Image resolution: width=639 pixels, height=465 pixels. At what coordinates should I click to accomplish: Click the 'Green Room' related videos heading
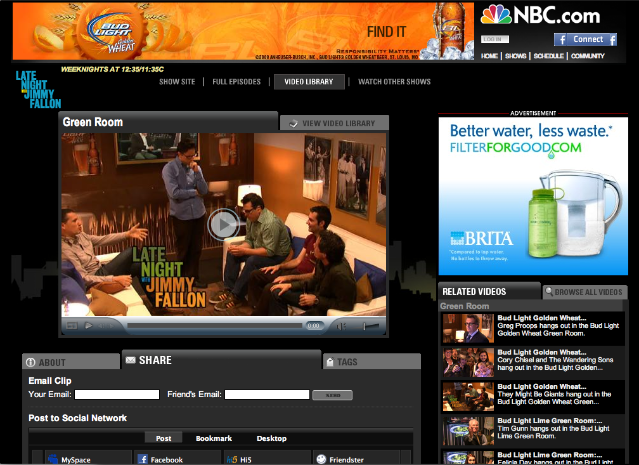pyautogui.click(x=465, y=306)
